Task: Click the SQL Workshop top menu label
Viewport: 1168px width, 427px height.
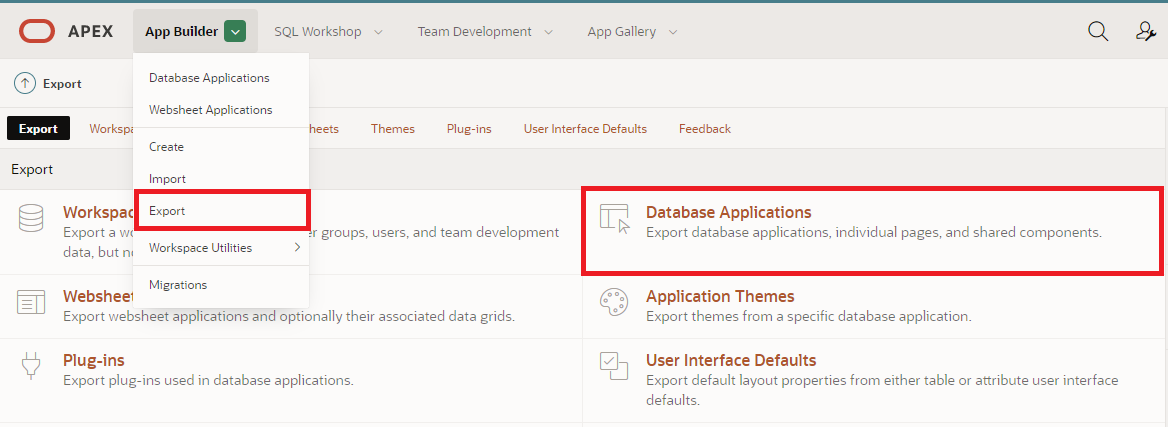Action: (318, 31)
